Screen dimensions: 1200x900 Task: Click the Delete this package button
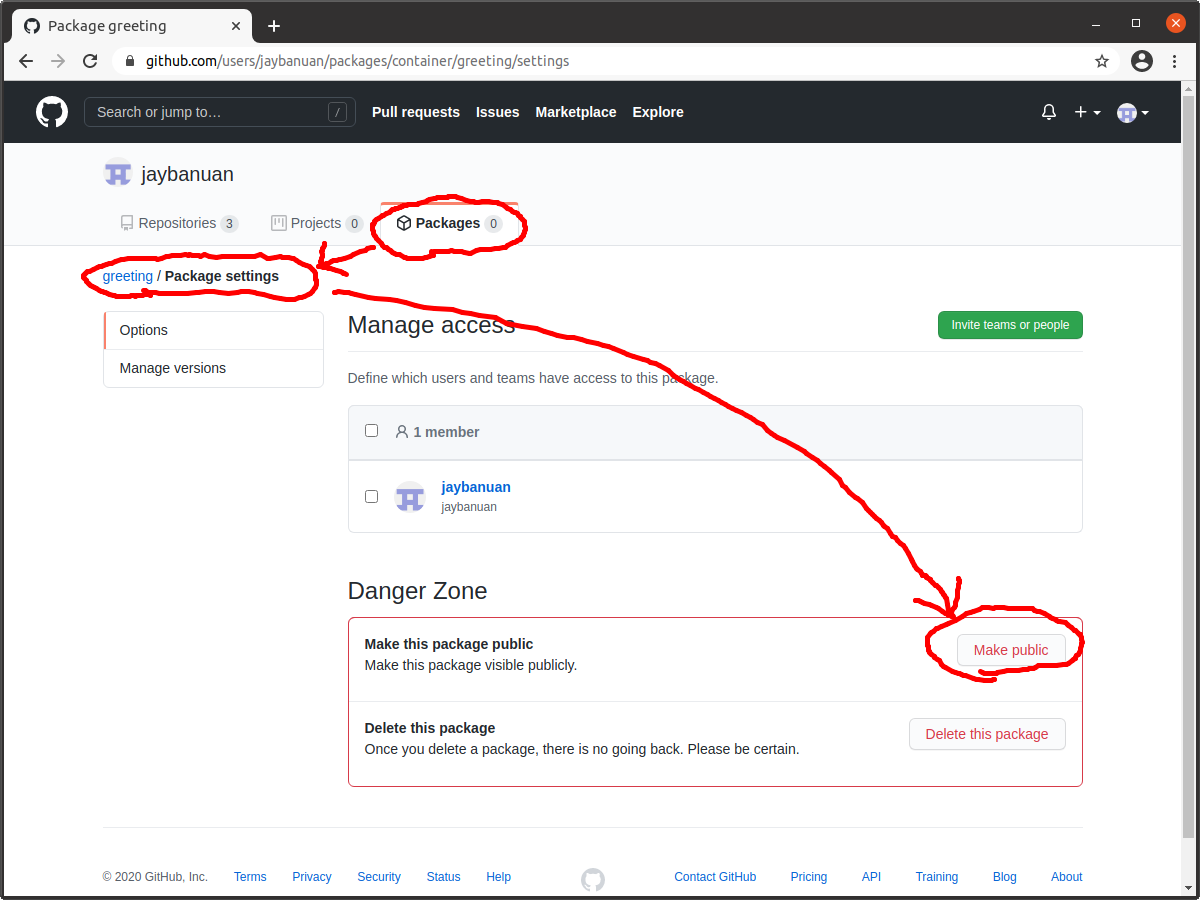tap(987, 734)
